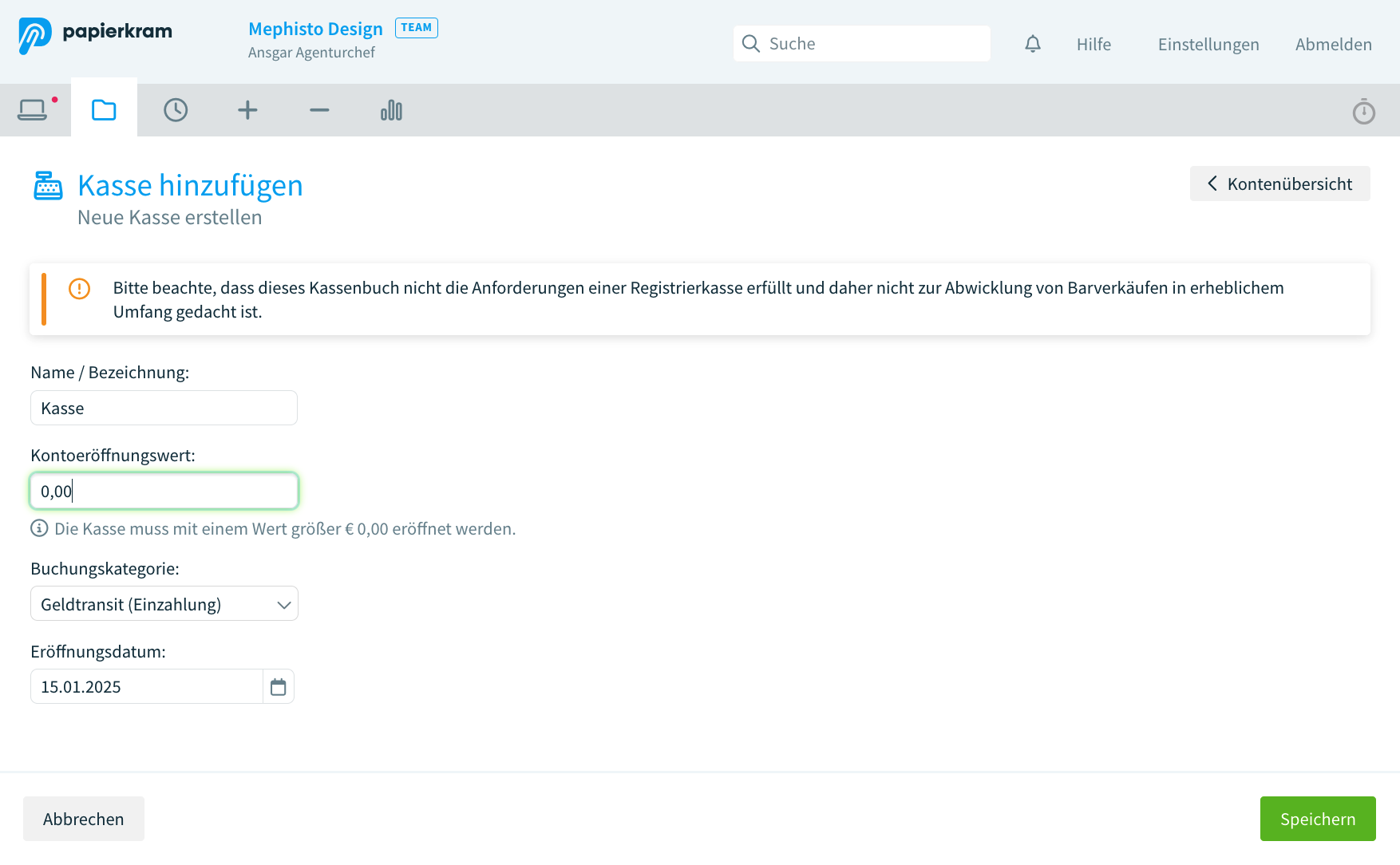Click the papierkram logo
The image size is (1400, 865).
pyautogui.click(x=95, y=35)
